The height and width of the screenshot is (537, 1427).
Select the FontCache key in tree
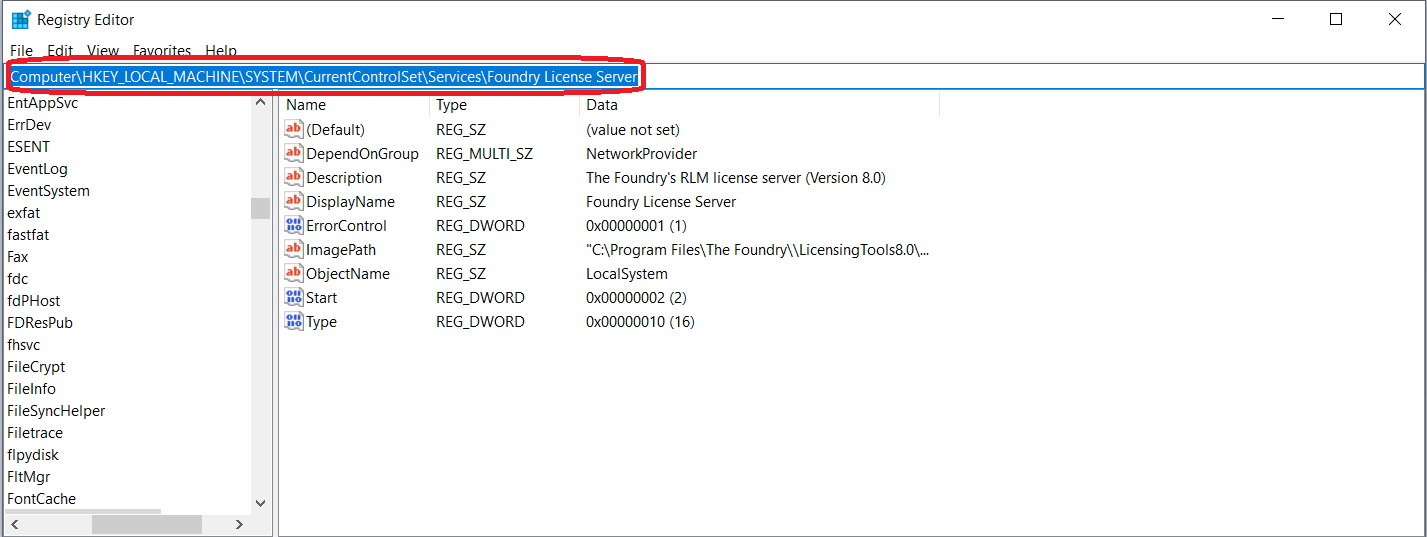pyautogui.click(x=41, y=499)
